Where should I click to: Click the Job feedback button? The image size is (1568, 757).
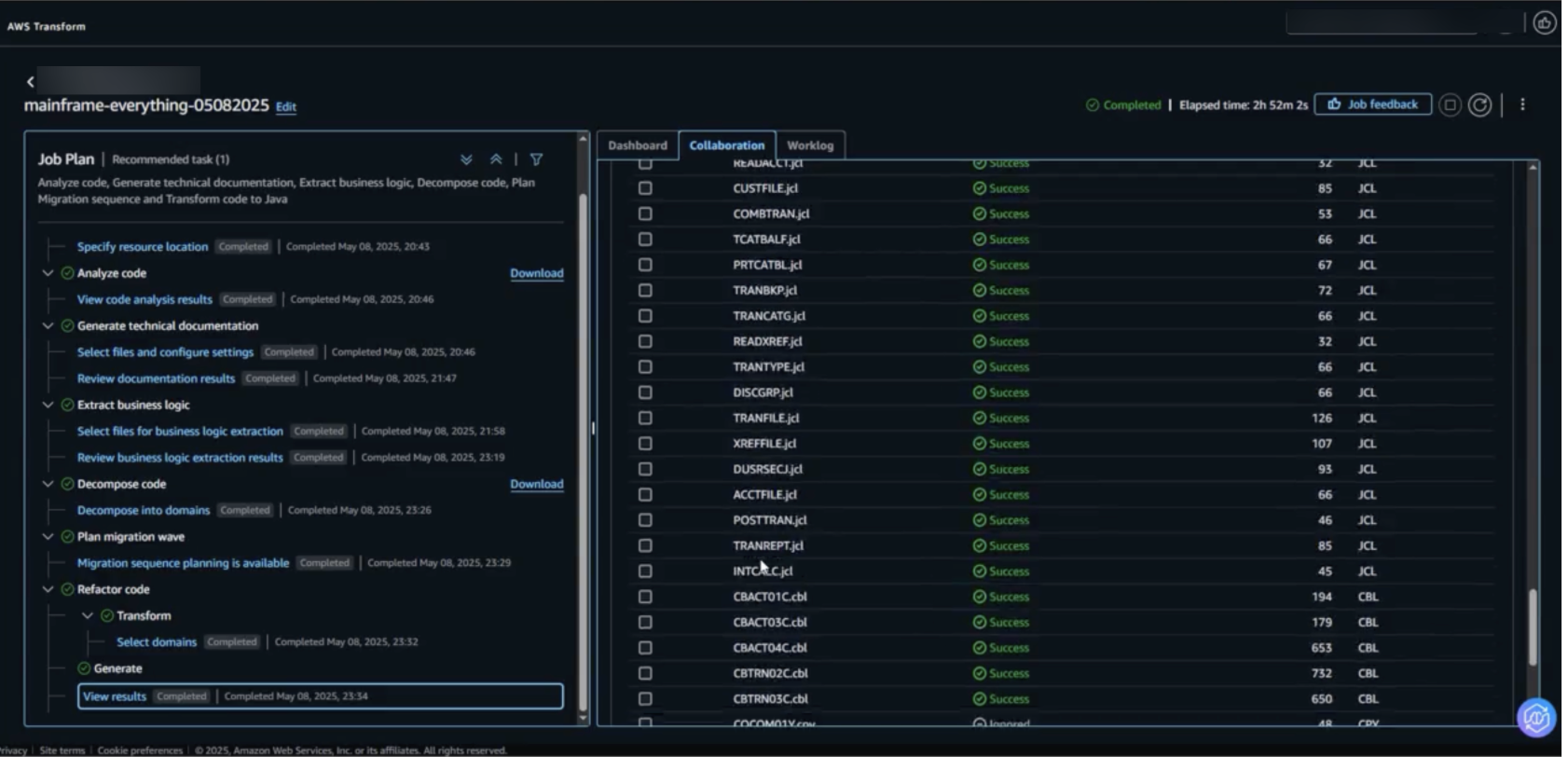click(x=1373, y=104)
